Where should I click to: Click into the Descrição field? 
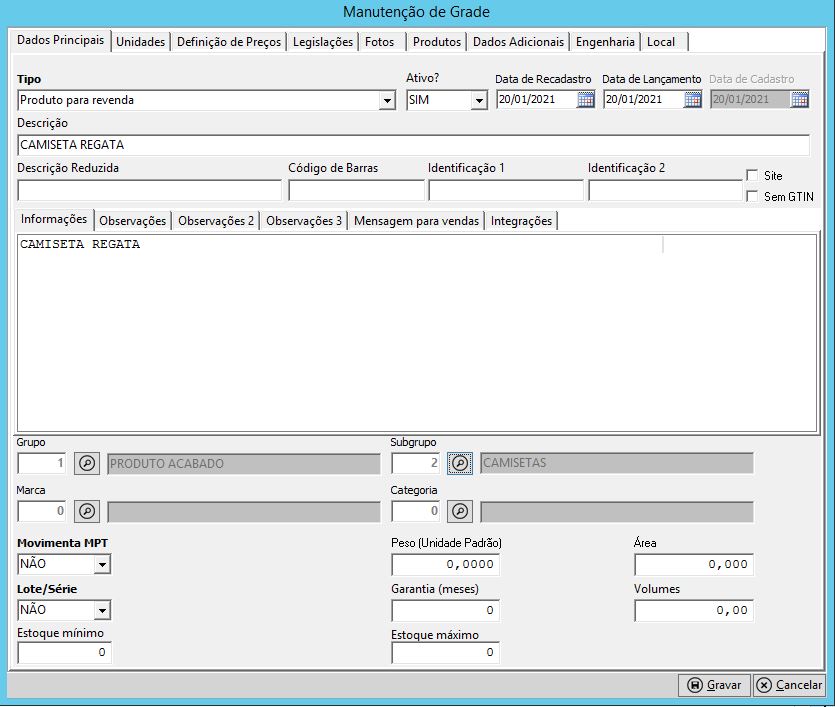pos(413,145)
